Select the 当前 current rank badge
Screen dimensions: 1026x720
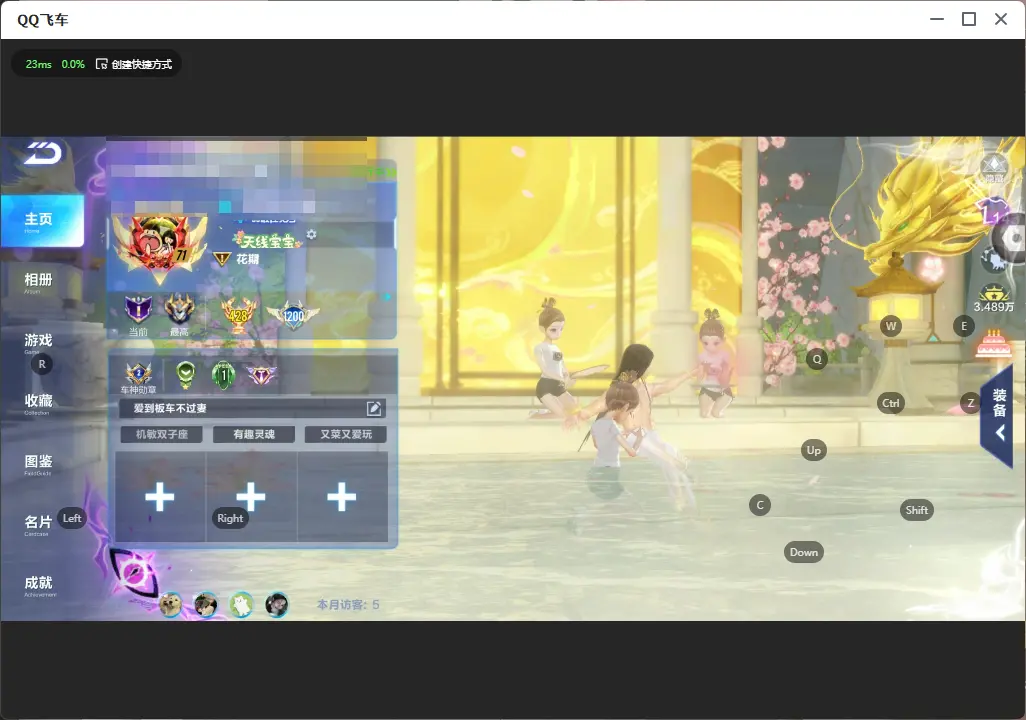point(138,311)
